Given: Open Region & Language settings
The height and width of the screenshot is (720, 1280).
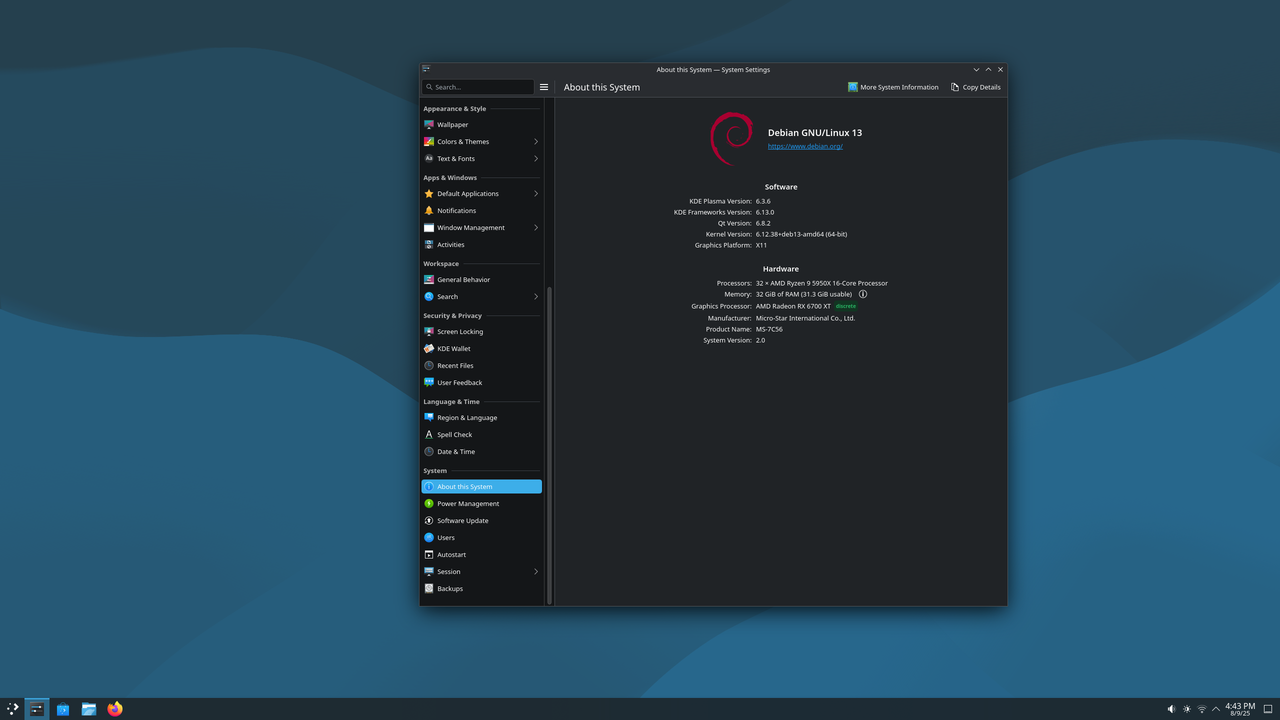Looking at the screenshot, I should click(481, 418).
